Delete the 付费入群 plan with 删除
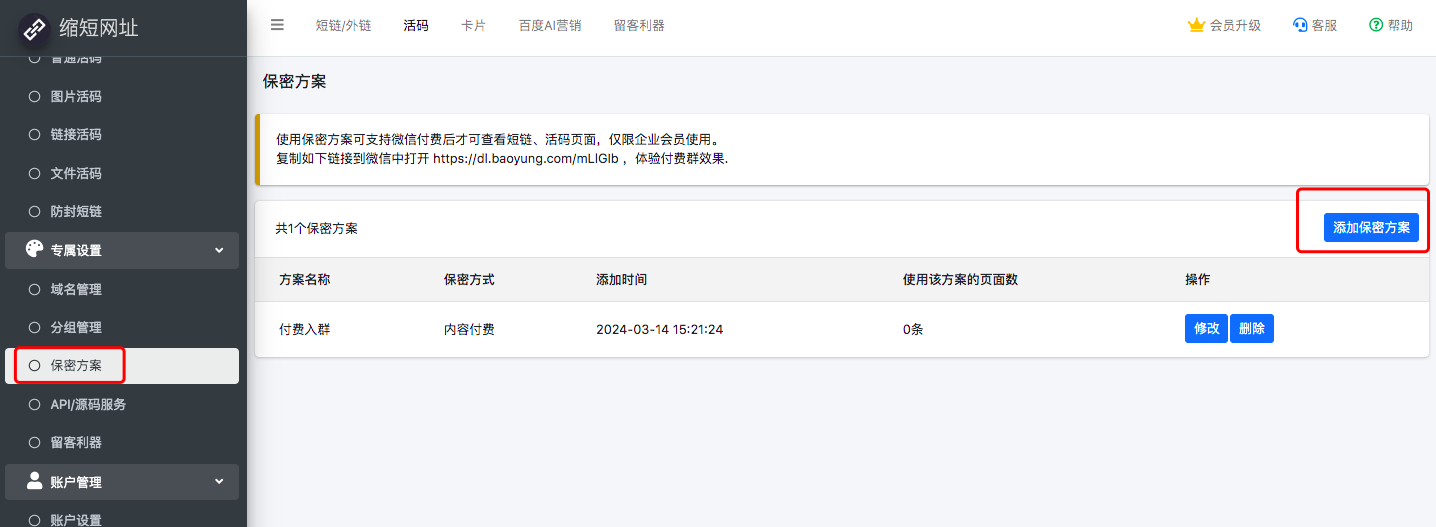 click(1251, 329)
